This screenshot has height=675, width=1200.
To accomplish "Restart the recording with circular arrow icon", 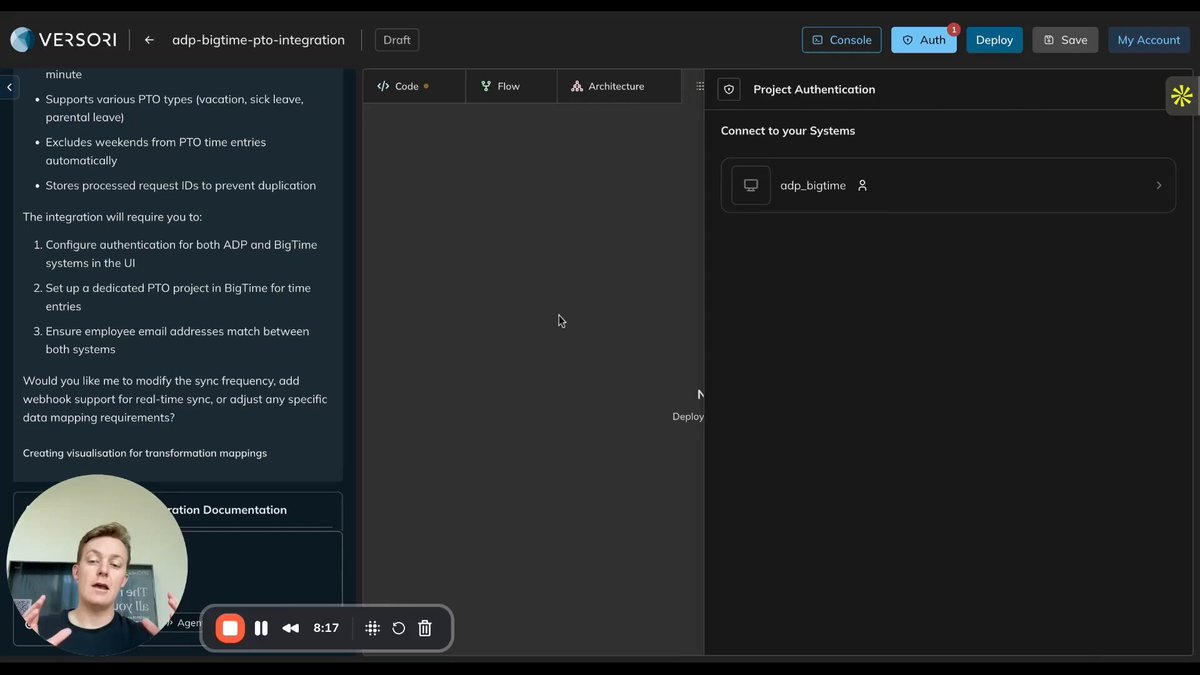I will 398,628.
